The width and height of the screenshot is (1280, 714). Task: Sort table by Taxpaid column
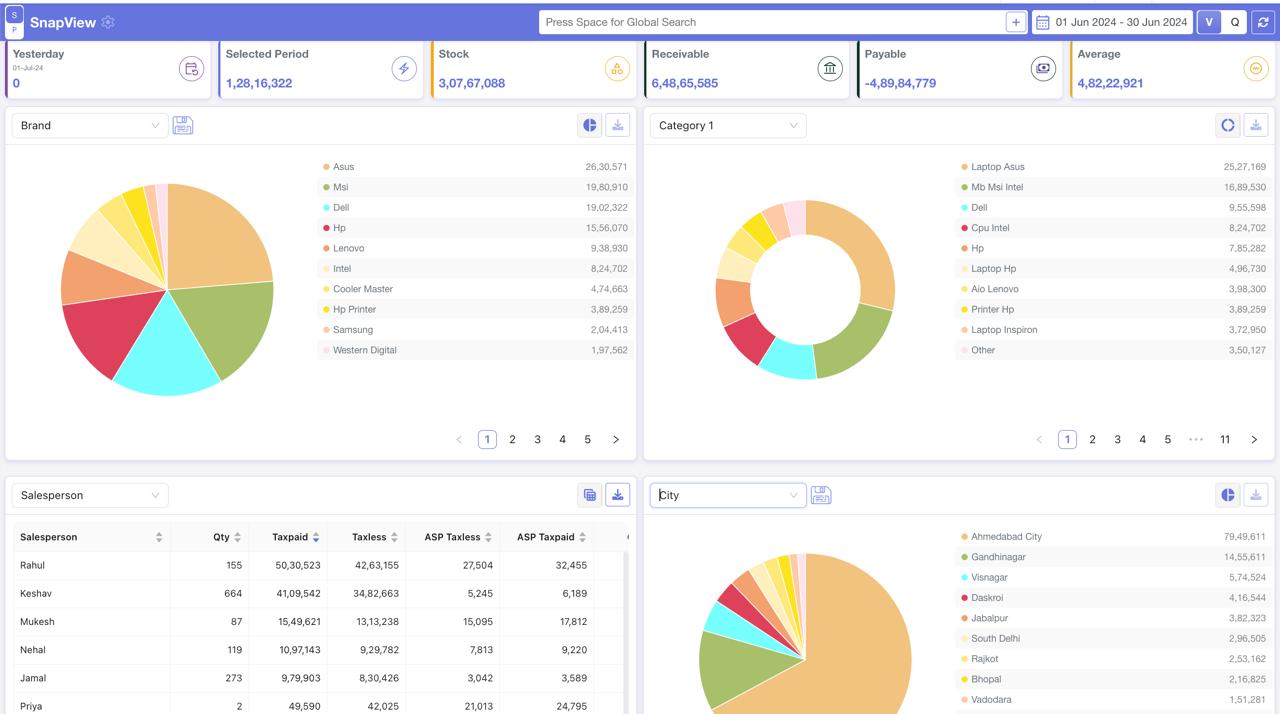[x=316, y=537]
